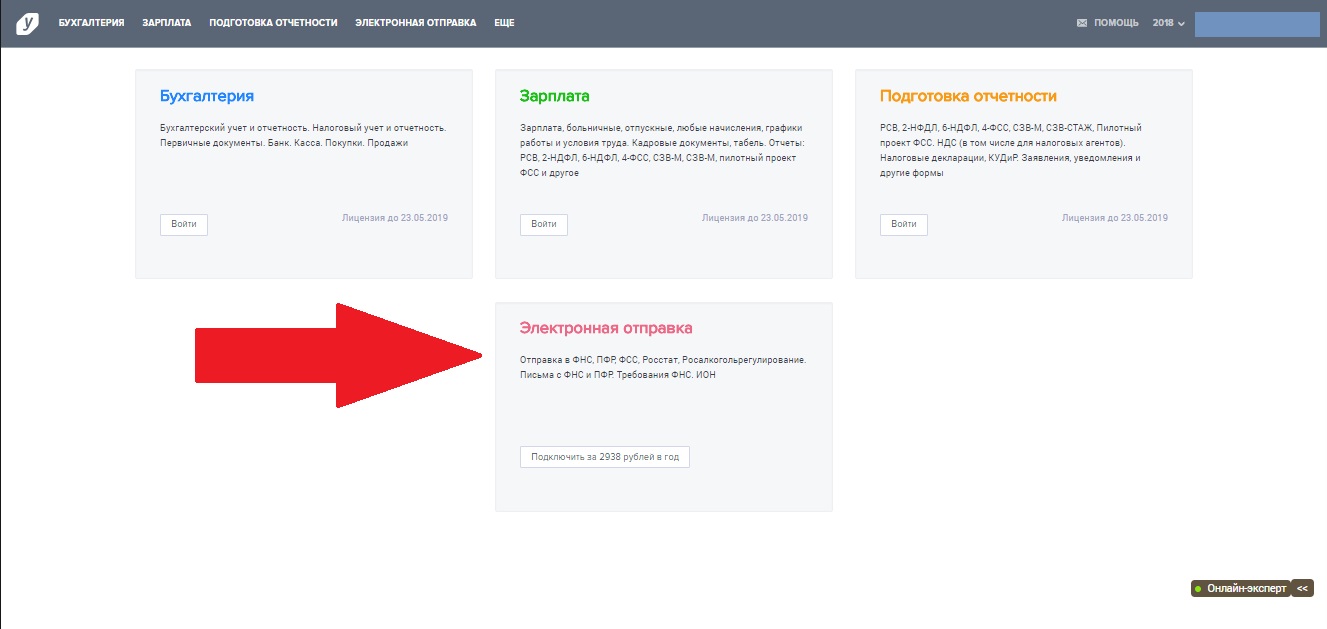Click the logo icon in the header
Viewport: 1327px width, 629px height.
(27, 23)
